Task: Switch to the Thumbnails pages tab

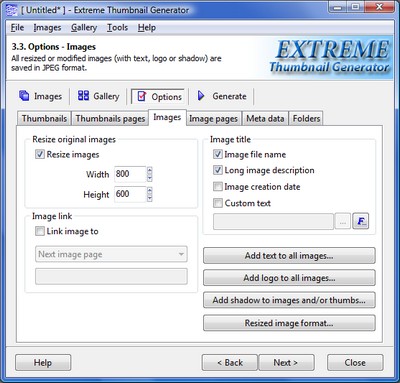Action: tap(110, 119)
